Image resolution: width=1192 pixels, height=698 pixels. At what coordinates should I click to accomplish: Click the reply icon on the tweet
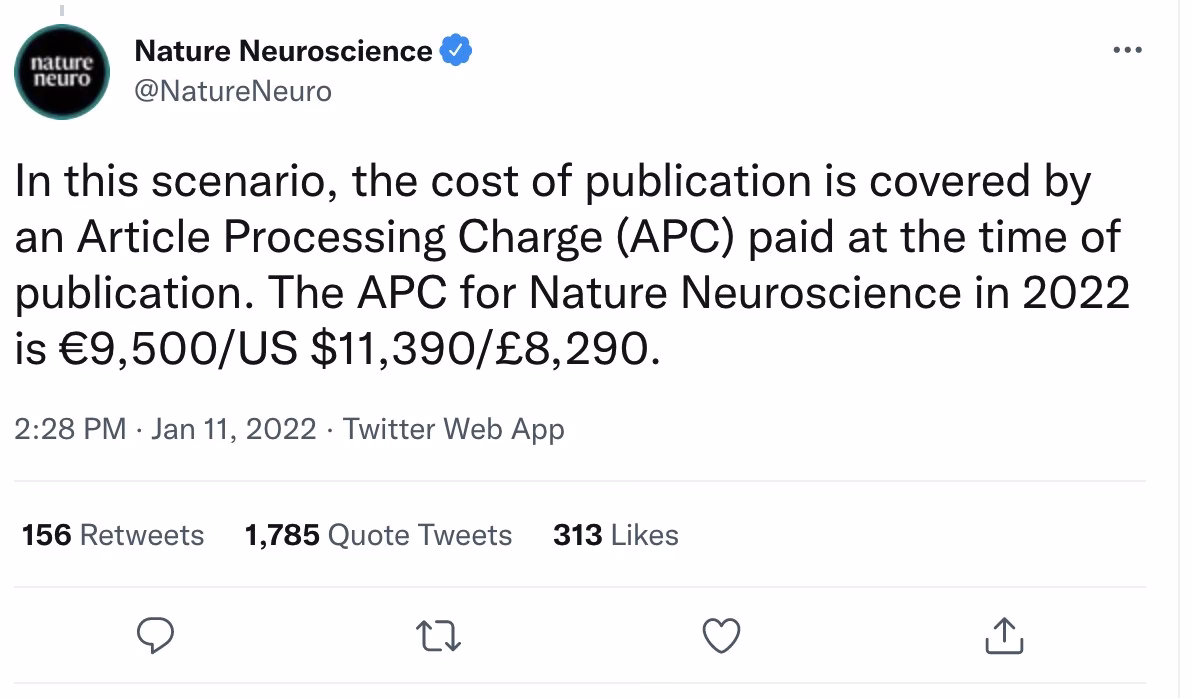(x=157, y=635)
